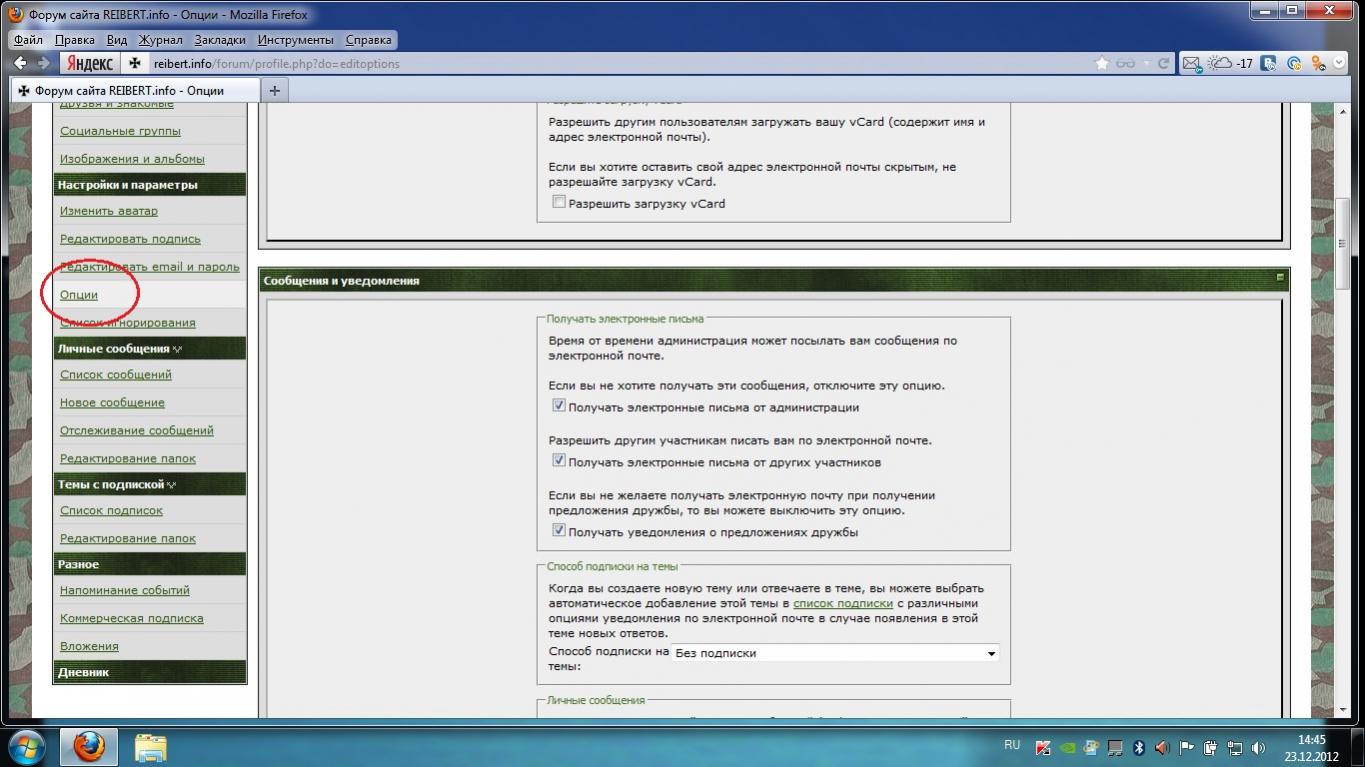Enable the 'Разрешить загрузку vCard' checkbox
The height and width of the screenshot is (767, 1365).
[559, 202]
